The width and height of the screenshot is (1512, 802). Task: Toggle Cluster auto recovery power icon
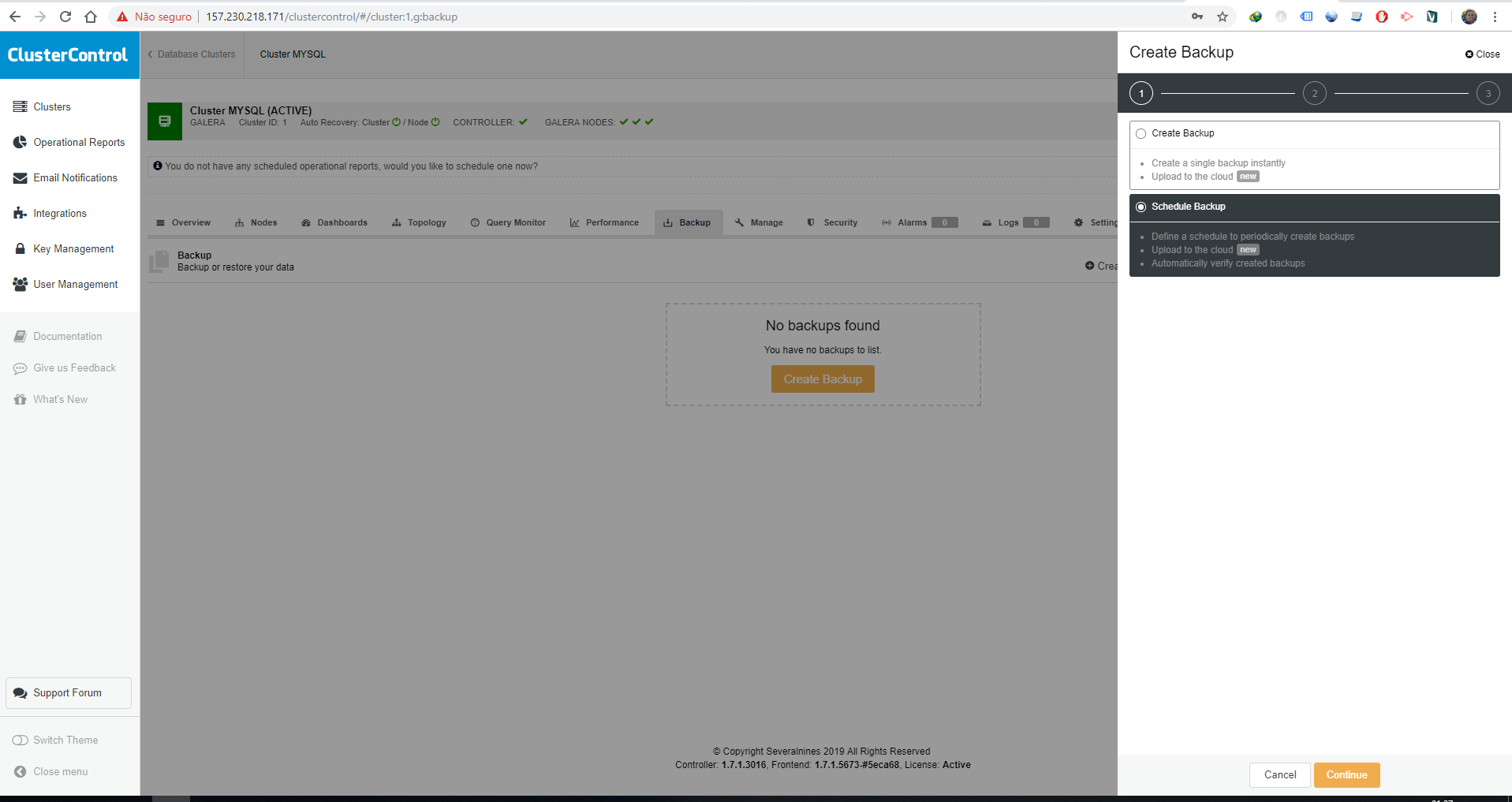pos(397,122)
